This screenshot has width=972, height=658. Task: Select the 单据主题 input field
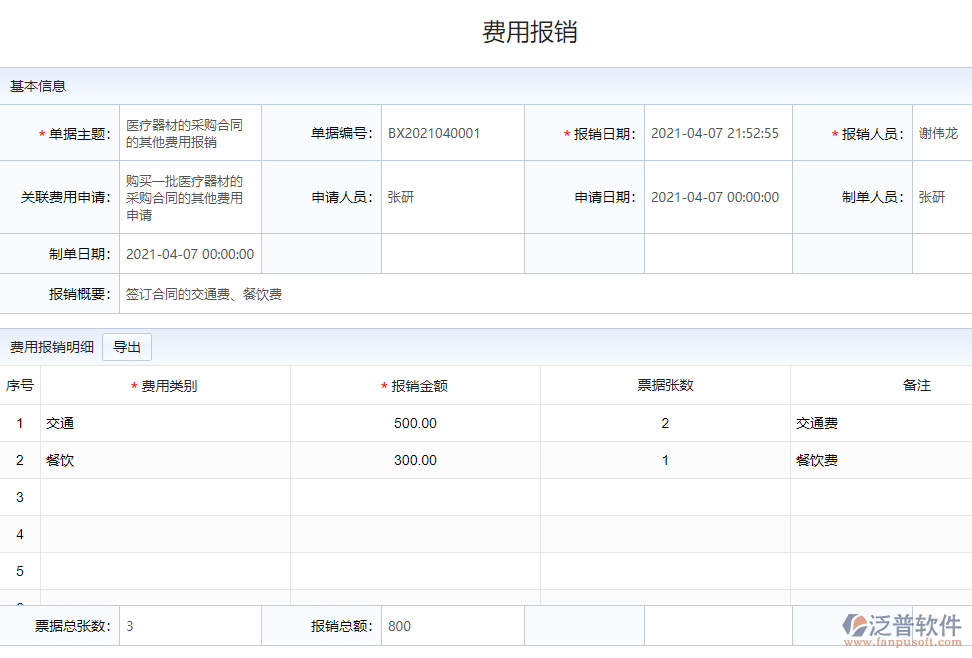[190, 133]
